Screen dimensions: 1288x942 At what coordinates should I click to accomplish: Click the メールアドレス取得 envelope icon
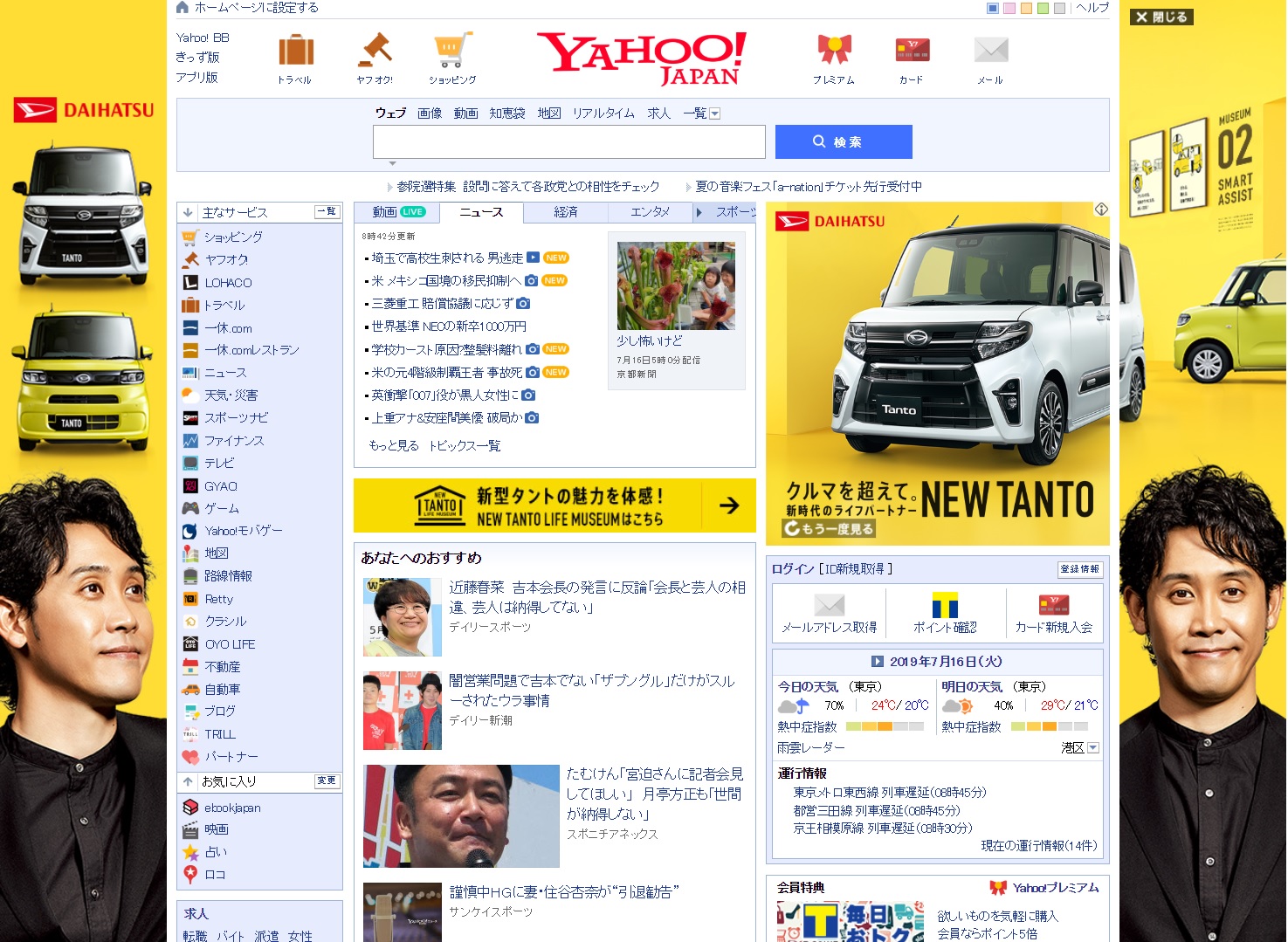829,605
